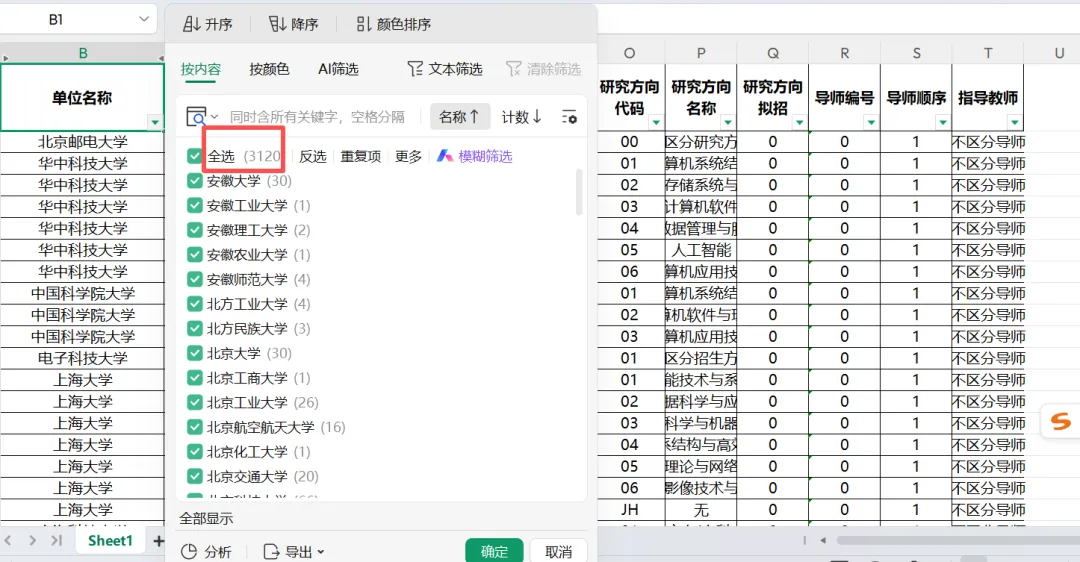Uncheck 北方民族大学 checkbox

click(x=194, y=329)
